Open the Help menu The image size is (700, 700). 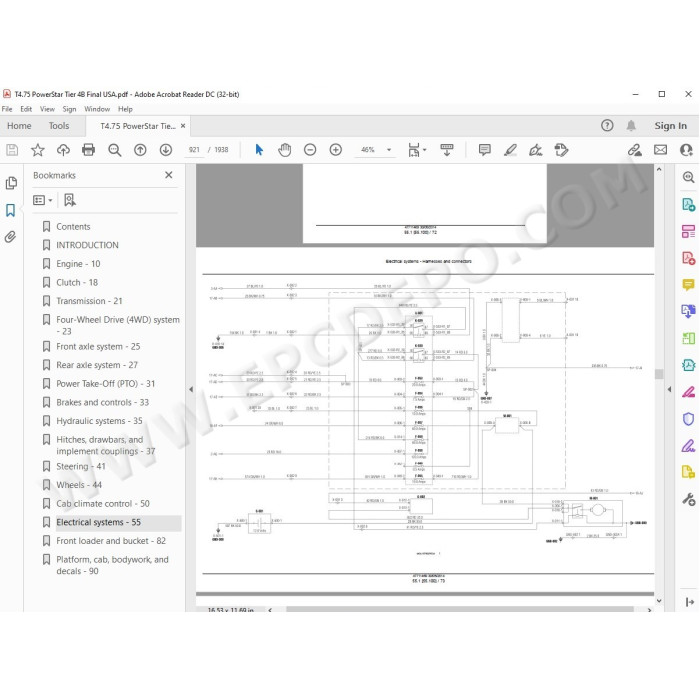click(125, 109)
